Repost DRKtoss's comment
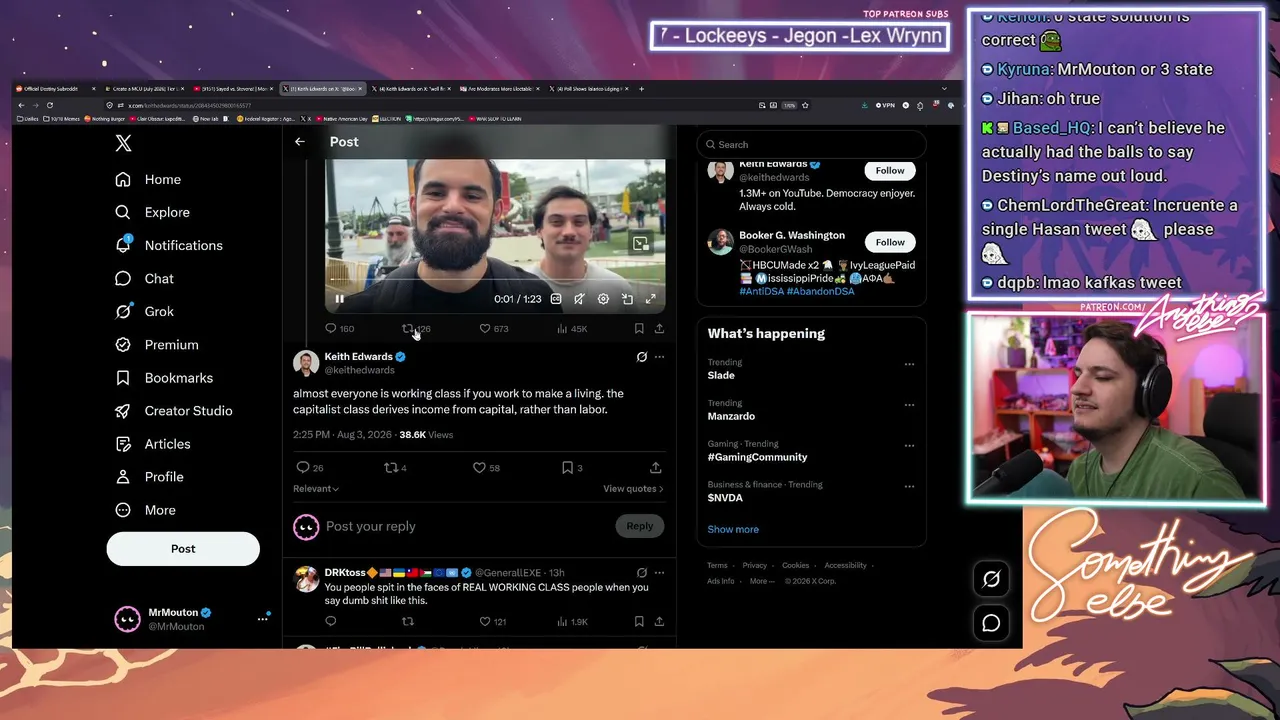This screenshot has width=1280, height=720. tap(408, 621)
